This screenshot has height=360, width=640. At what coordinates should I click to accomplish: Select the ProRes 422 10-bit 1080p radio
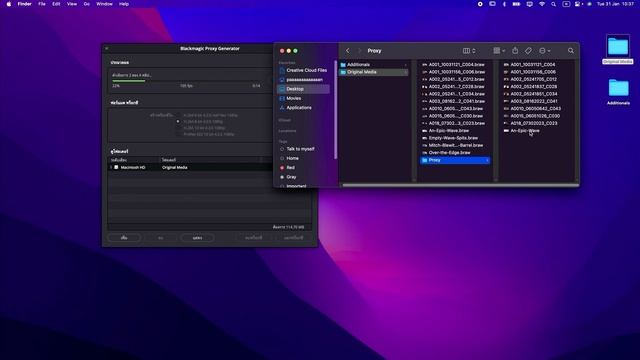(178, 134)
